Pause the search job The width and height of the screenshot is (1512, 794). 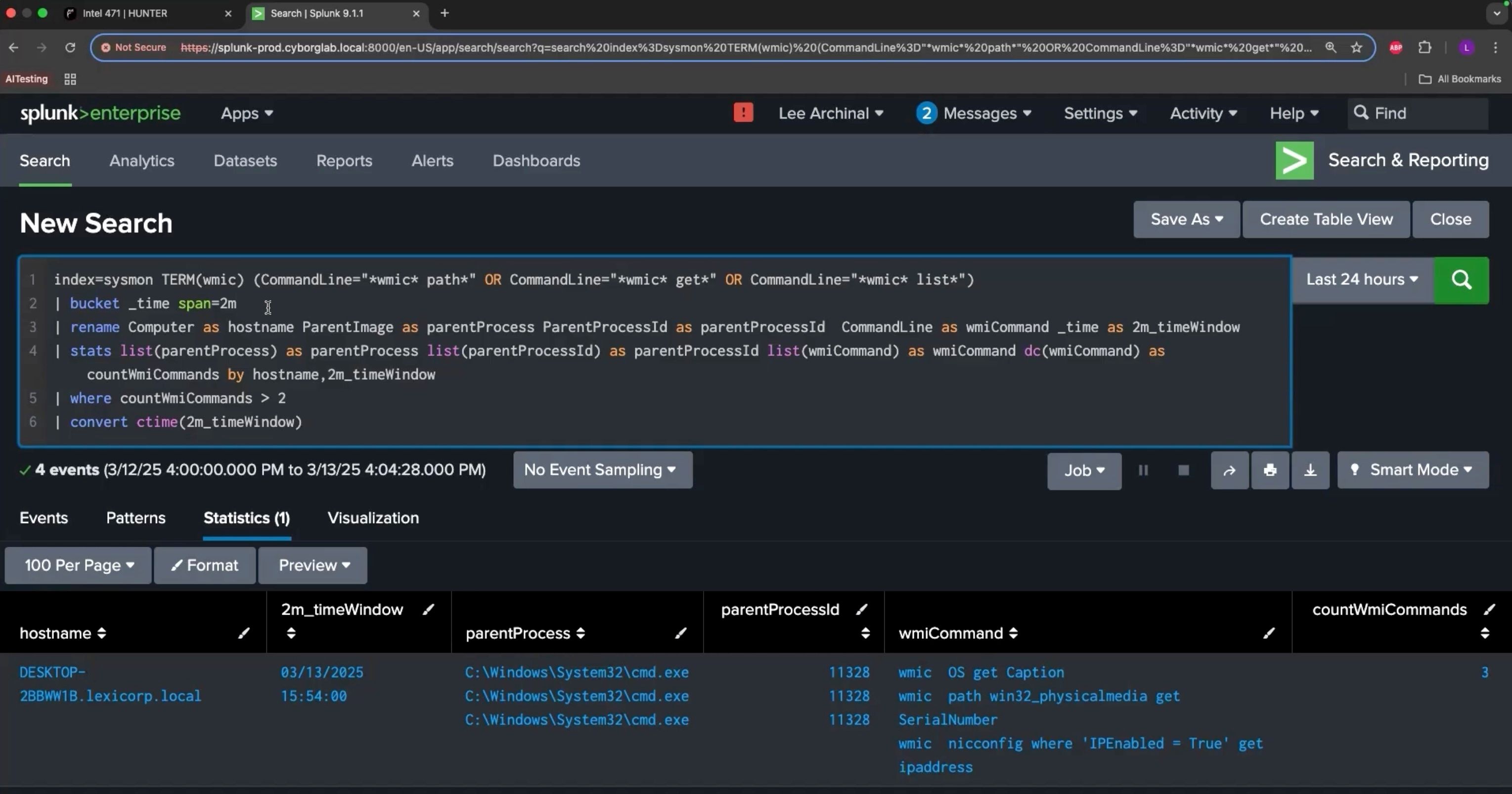[x=1143, y=470]
